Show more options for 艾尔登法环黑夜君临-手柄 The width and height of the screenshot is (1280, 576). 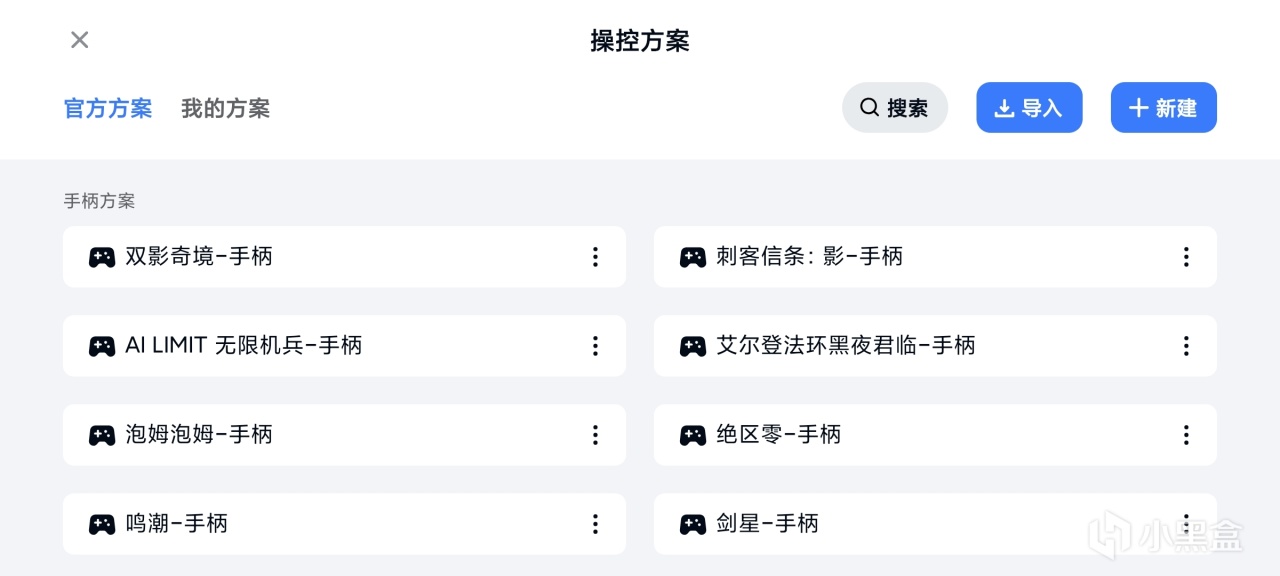pos(1186,346)
